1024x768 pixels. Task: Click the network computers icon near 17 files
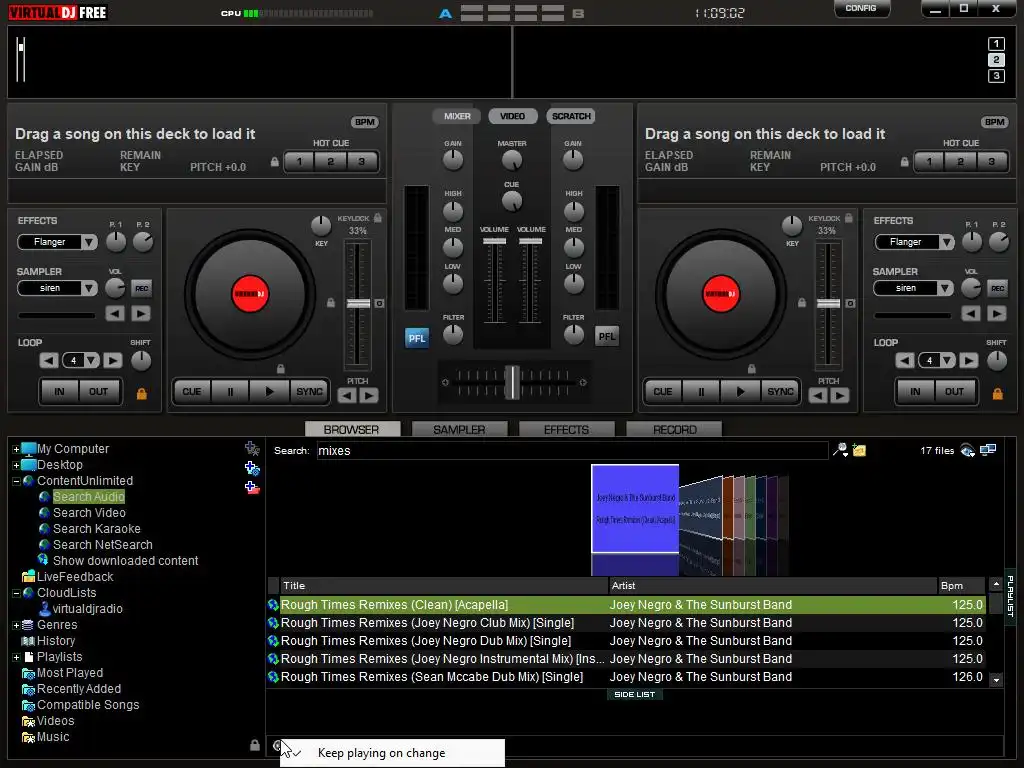tap(988, 450)
